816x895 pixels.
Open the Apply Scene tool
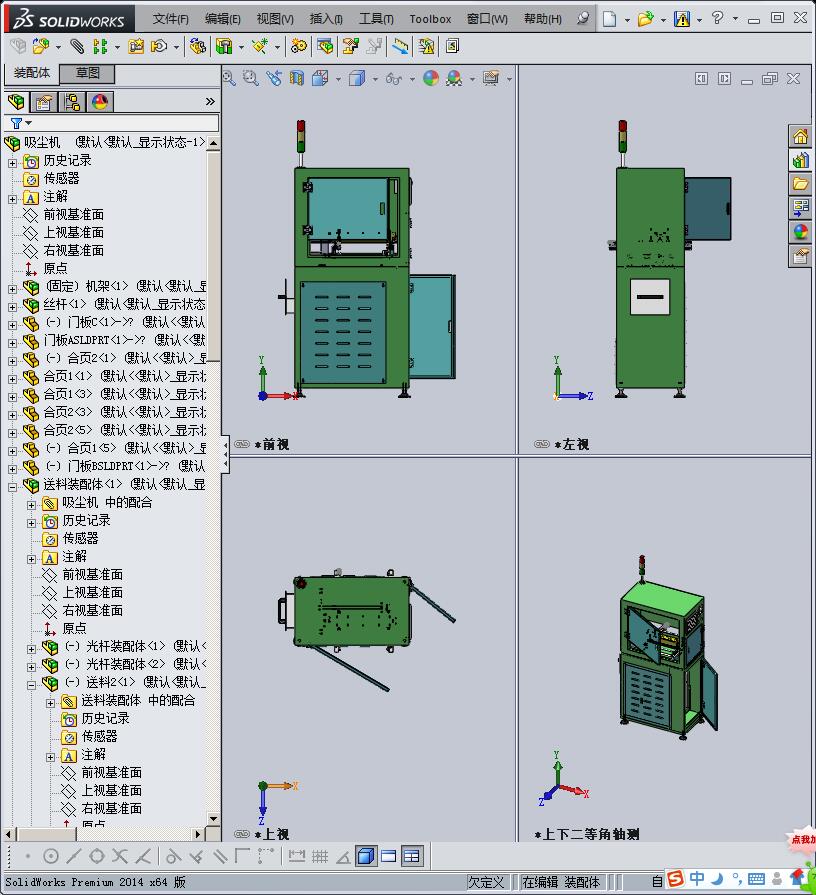455,78
